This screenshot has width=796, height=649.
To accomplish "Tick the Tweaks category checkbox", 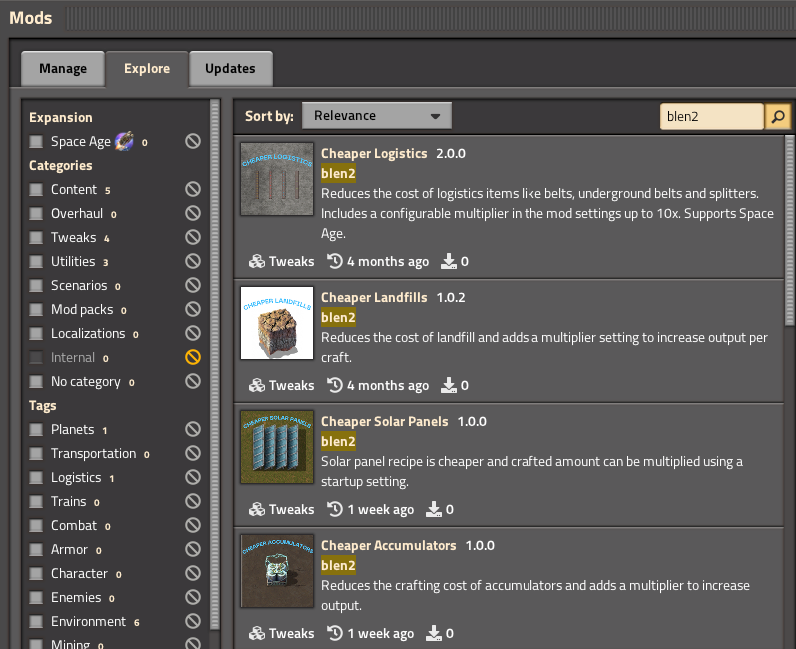I will (36, 238).
